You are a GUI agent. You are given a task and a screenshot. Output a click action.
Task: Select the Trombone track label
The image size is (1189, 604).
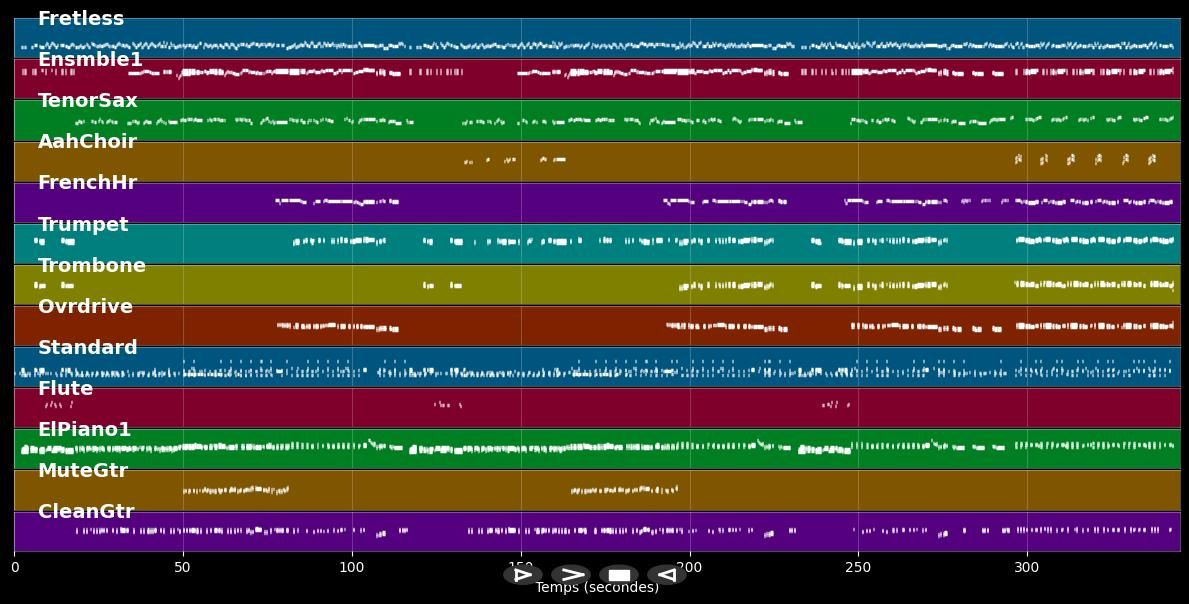[92, 266]
